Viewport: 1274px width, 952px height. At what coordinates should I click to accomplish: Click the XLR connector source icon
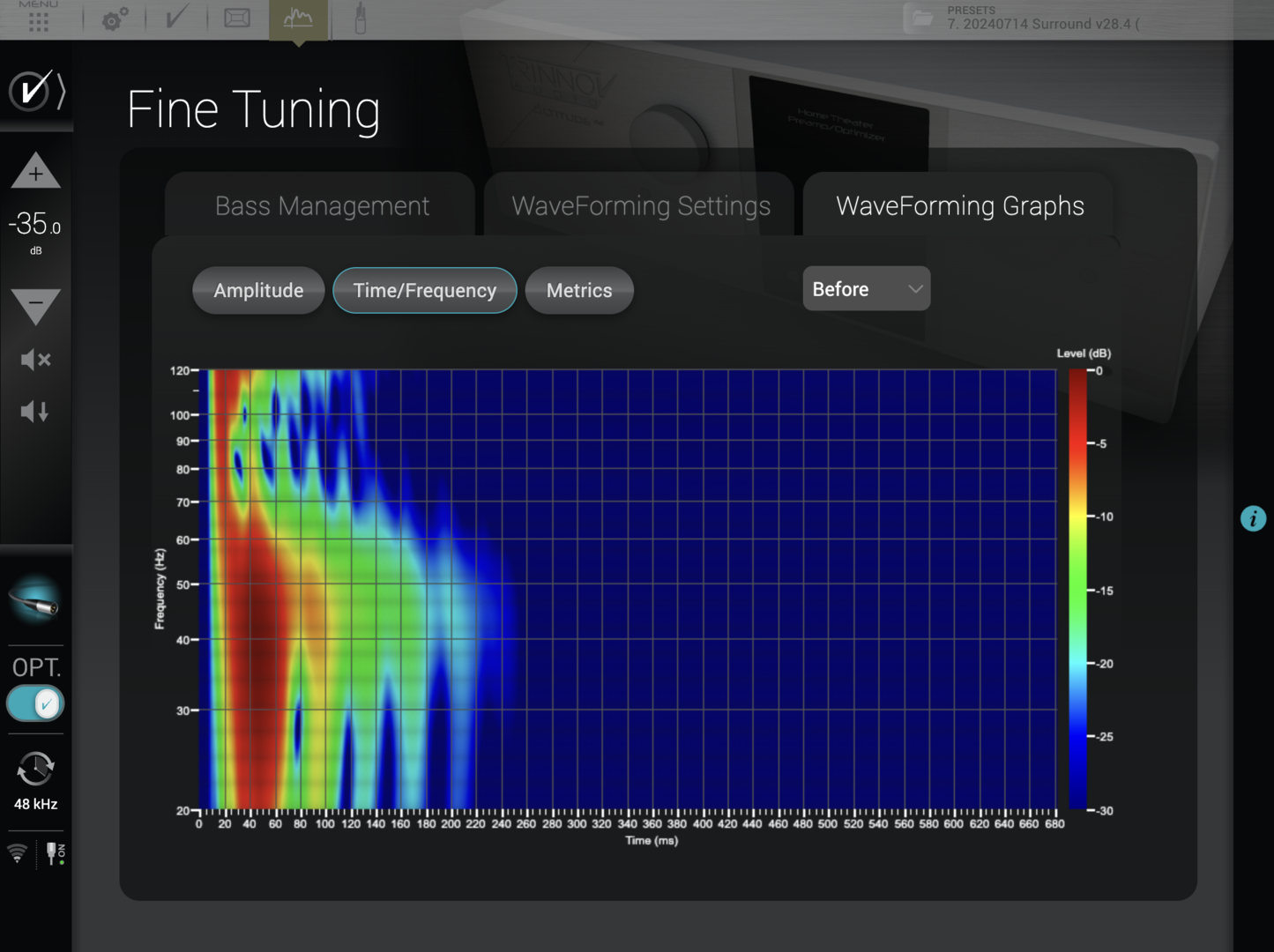[x=35, y=600]
